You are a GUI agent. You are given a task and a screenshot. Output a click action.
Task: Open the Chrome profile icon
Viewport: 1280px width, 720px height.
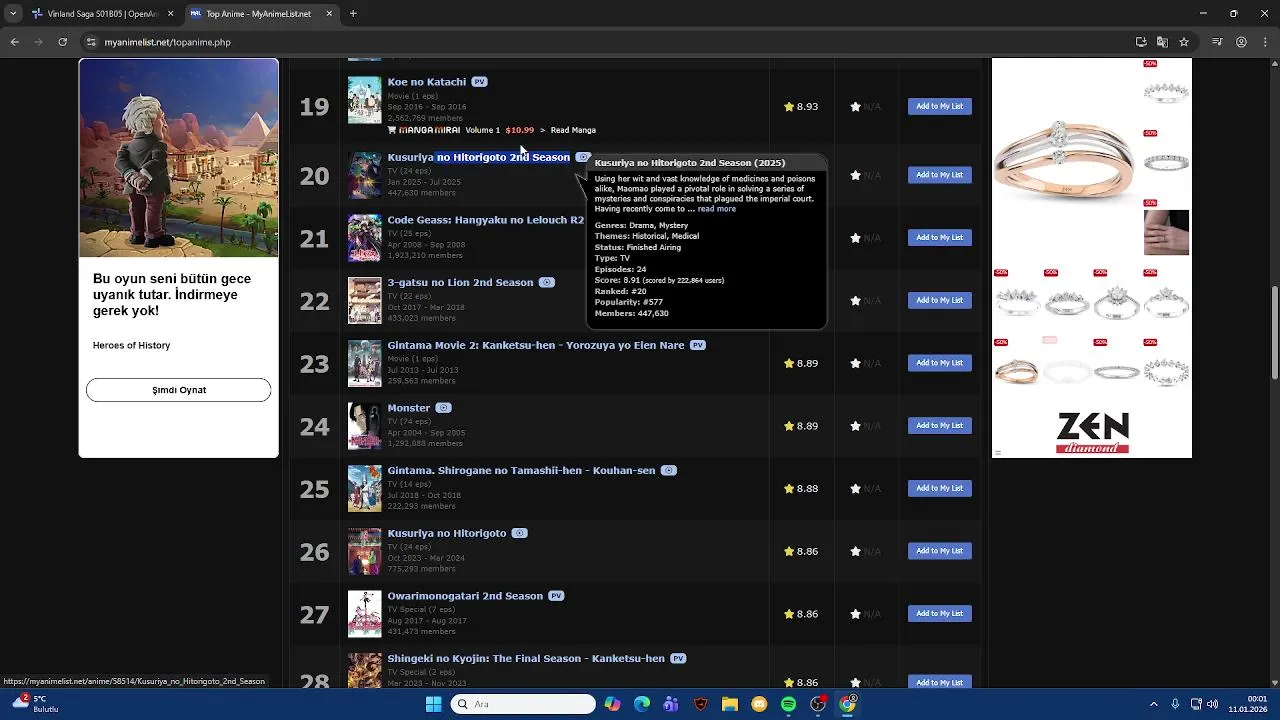[x=1241, y=42]
